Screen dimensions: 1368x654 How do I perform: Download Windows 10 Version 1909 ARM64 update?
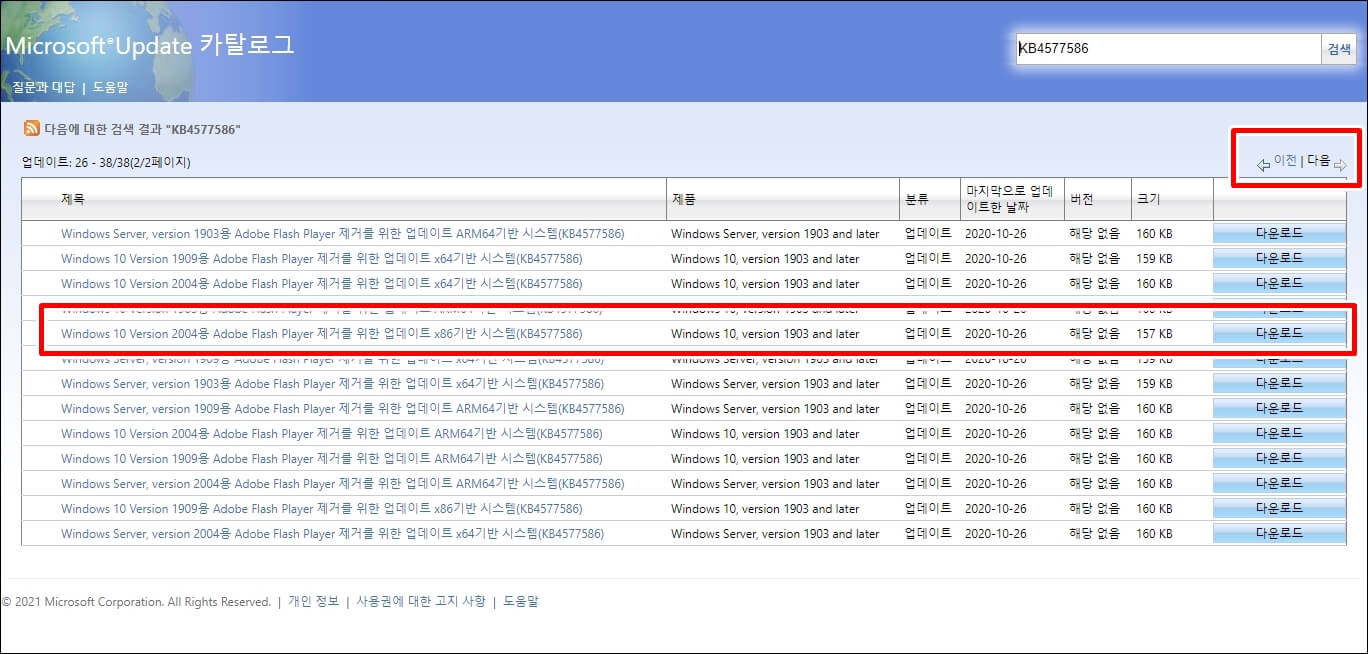point(1279,458)
